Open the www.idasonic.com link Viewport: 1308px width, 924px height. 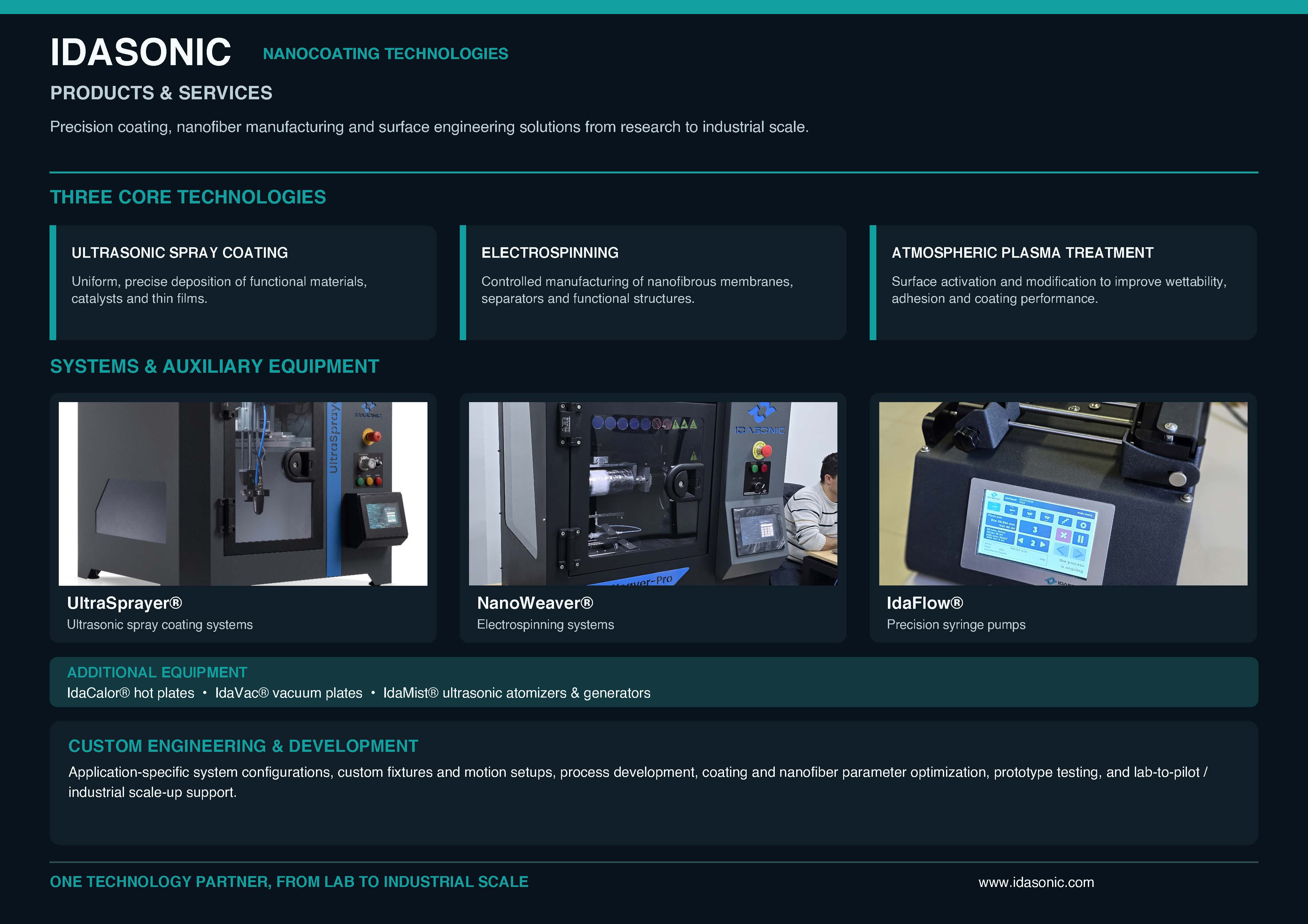click(1036, 882)
